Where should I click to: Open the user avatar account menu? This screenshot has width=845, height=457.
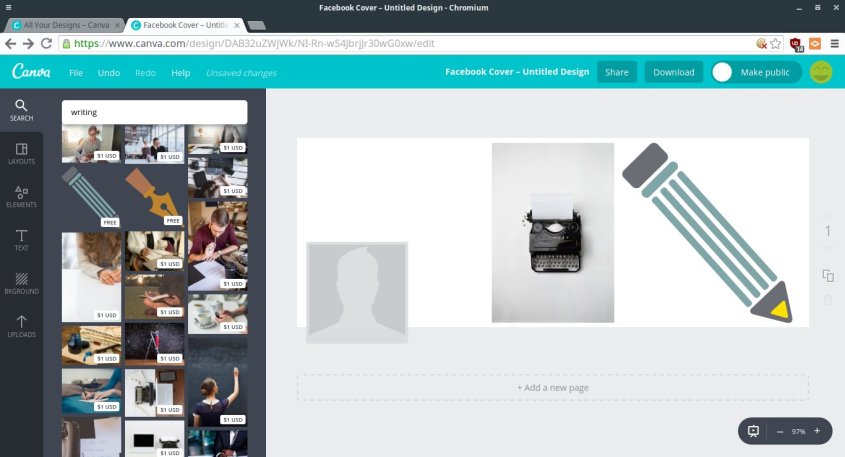pos(821,72)
